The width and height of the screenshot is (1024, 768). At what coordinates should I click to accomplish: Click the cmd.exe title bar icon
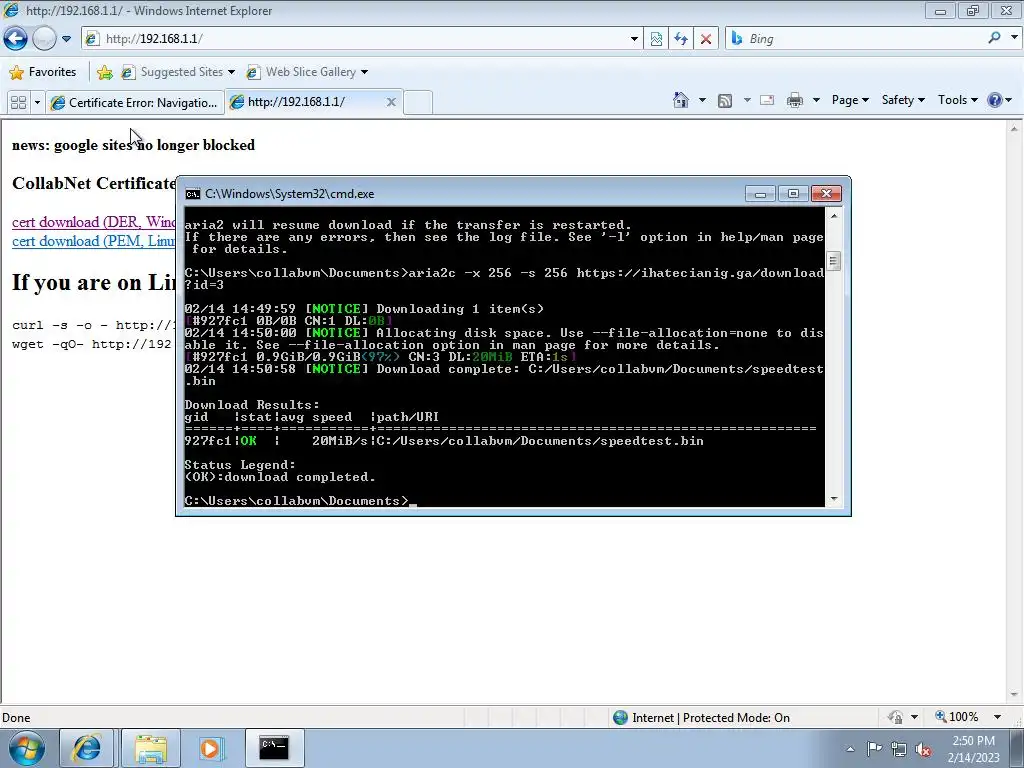pyautogui.click(x=193, y=194)
